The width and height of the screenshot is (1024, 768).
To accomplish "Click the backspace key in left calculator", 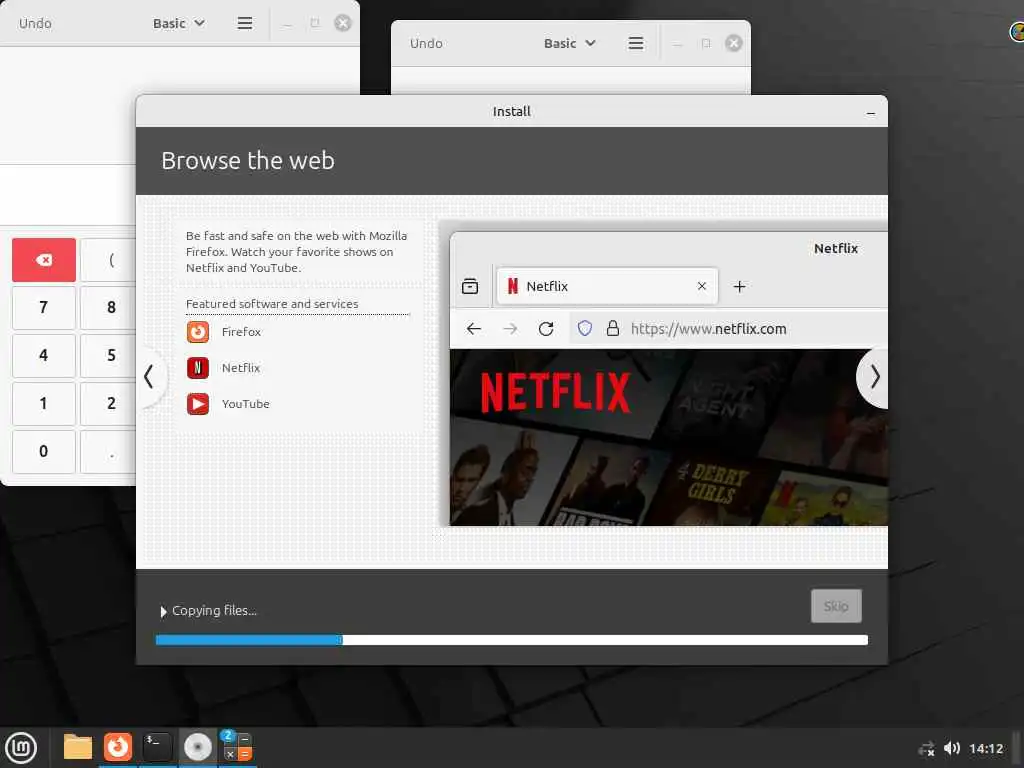I will pos(44,260).
